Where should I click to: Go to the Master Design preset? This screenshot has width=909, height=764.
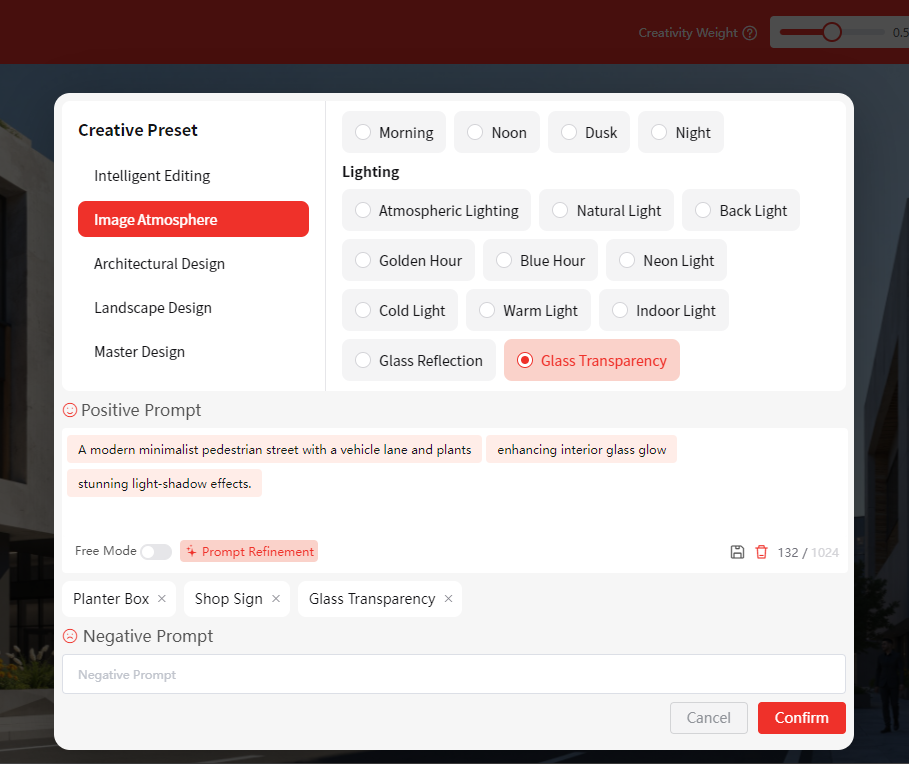[139, 352]
